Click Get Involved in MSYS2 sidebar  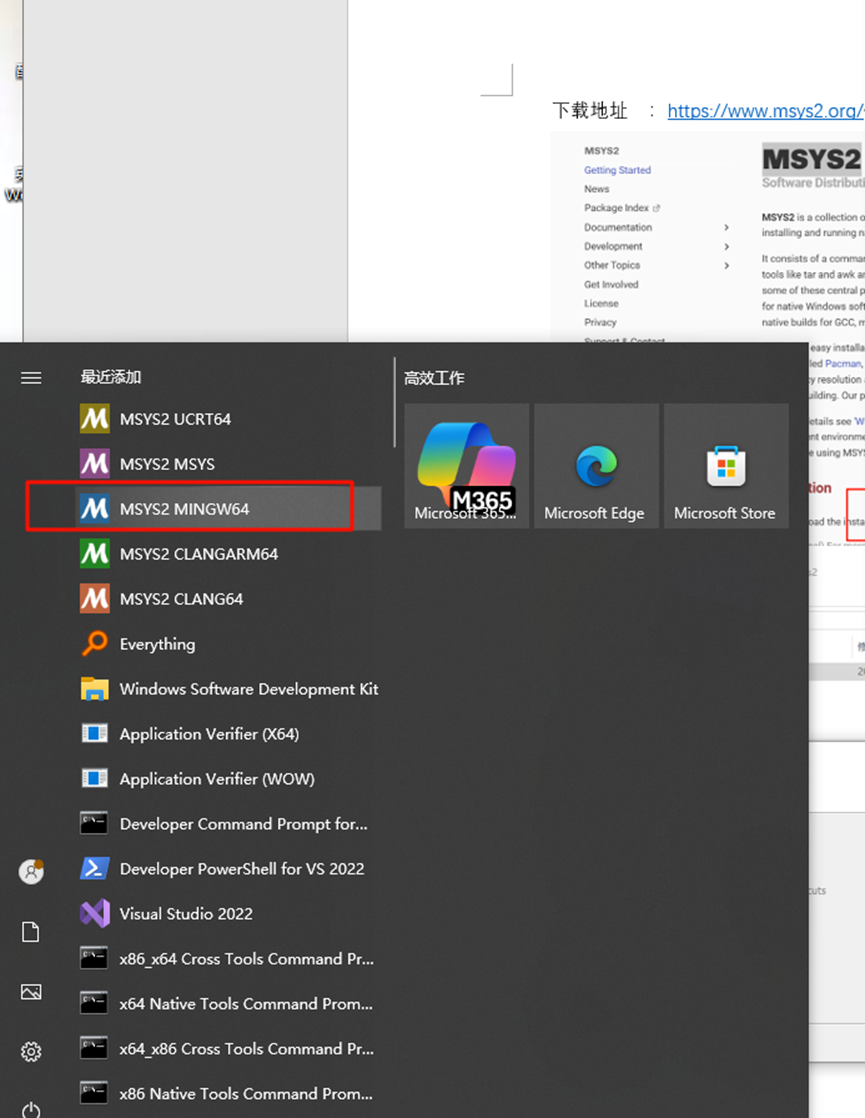[611, 284]
